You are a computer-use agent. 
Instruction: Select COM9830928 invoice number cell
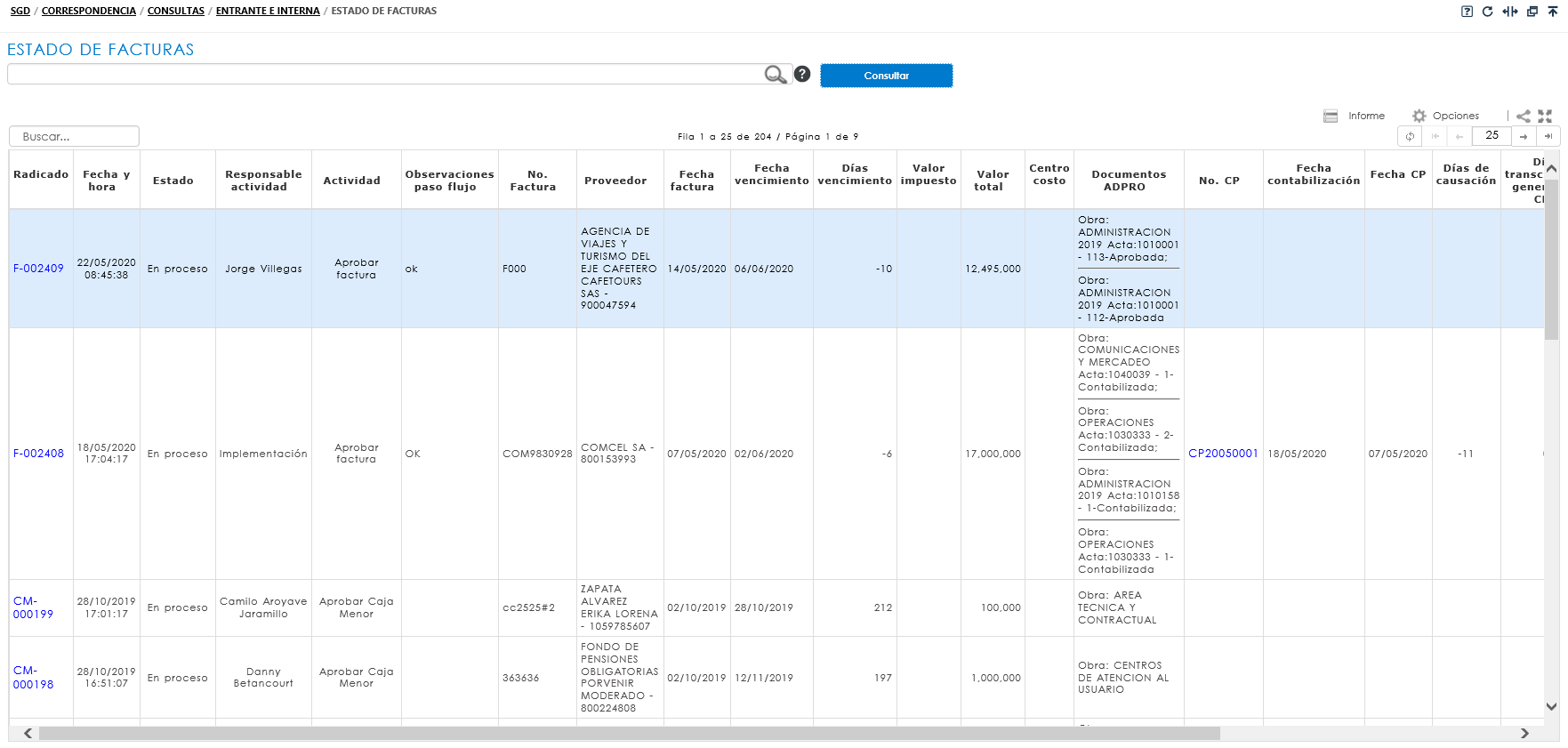tap(537, 454)
